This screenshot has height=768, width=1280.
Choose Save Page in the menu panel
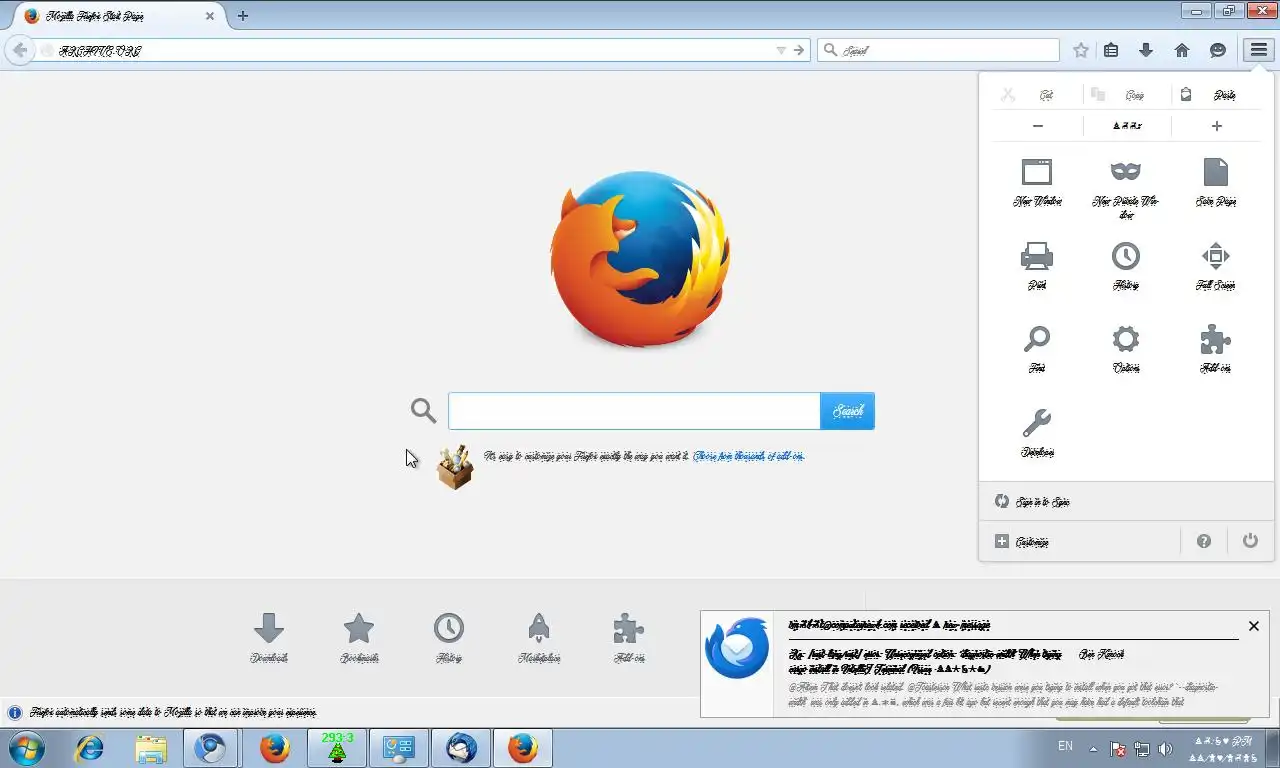click(x=1215, y=181)
